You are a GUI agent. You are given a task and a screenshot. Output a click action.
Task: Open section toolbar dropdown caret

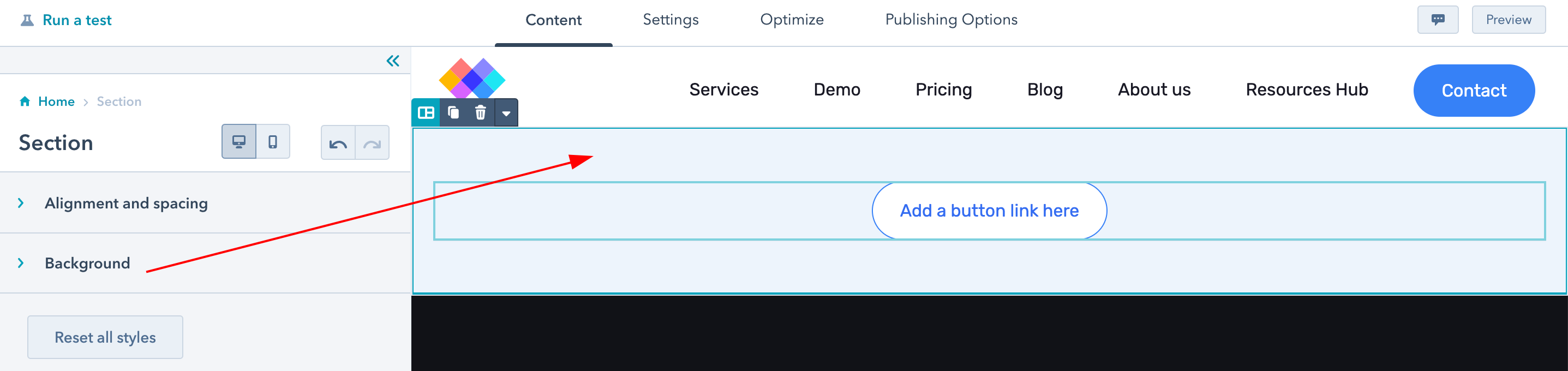tap(506, 113)
